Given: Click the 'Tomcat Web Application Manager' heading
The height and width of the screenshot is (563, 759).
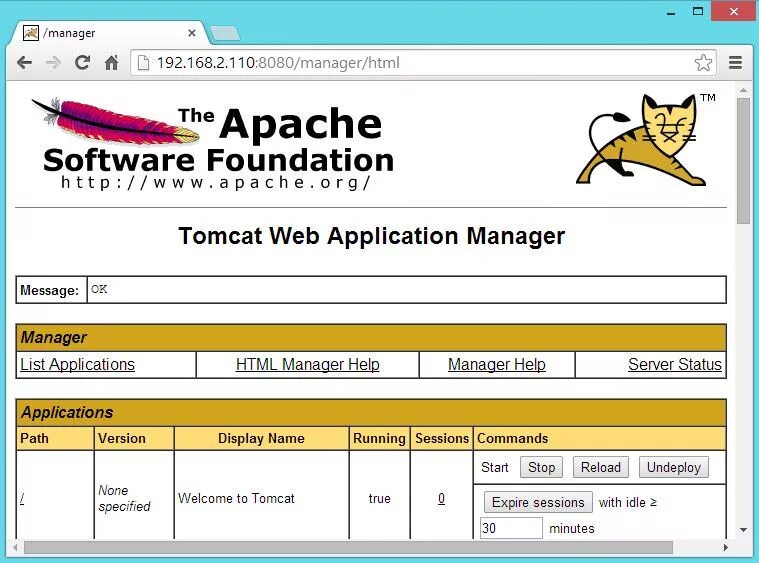Looking at the screenshot, I should coord(371,236).
